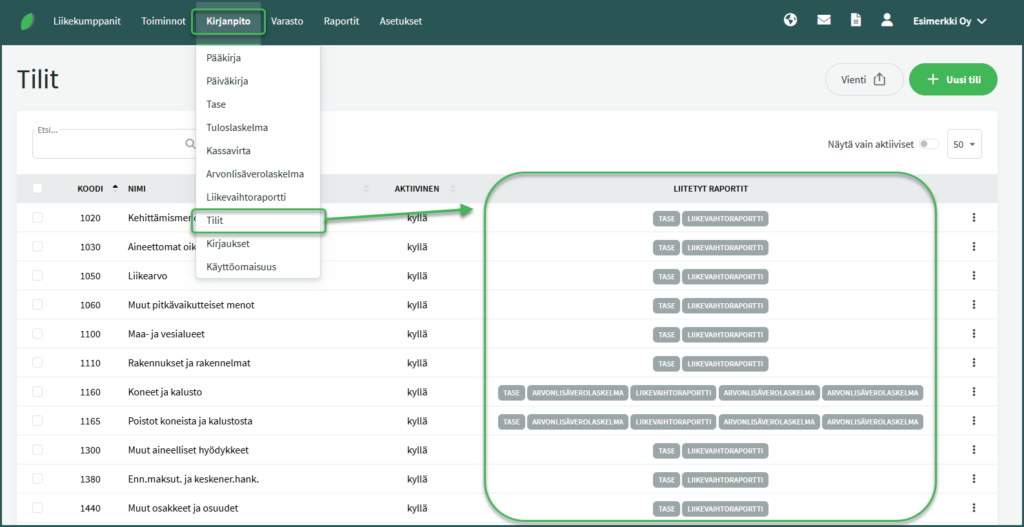Open three-dot menu for account 1020
This screenshot has height=527, width=1024.
pyautogui.click(x=973, y=218)
